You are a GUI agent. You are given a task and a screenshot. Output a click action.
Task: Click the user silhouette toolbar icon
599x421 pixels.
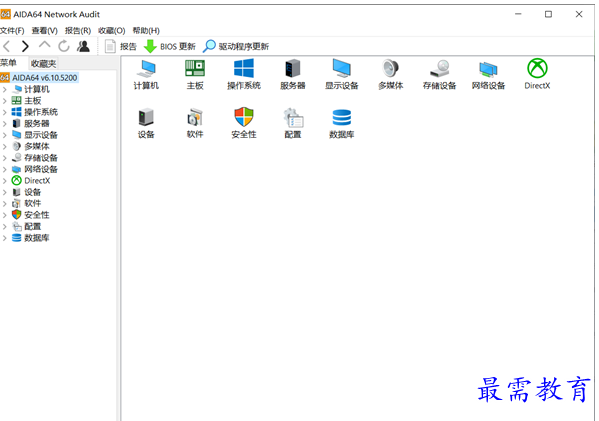tap(83, 46)
